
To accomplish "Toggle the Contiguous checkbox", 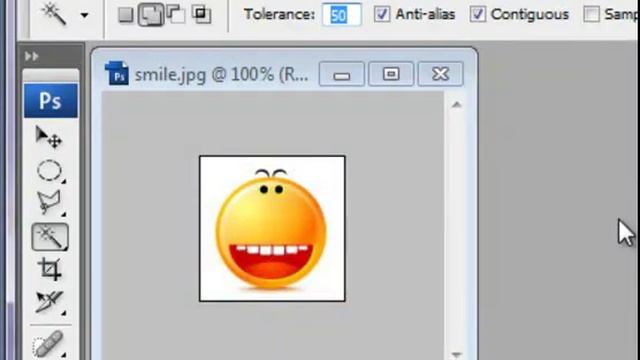I will point(478,14).
